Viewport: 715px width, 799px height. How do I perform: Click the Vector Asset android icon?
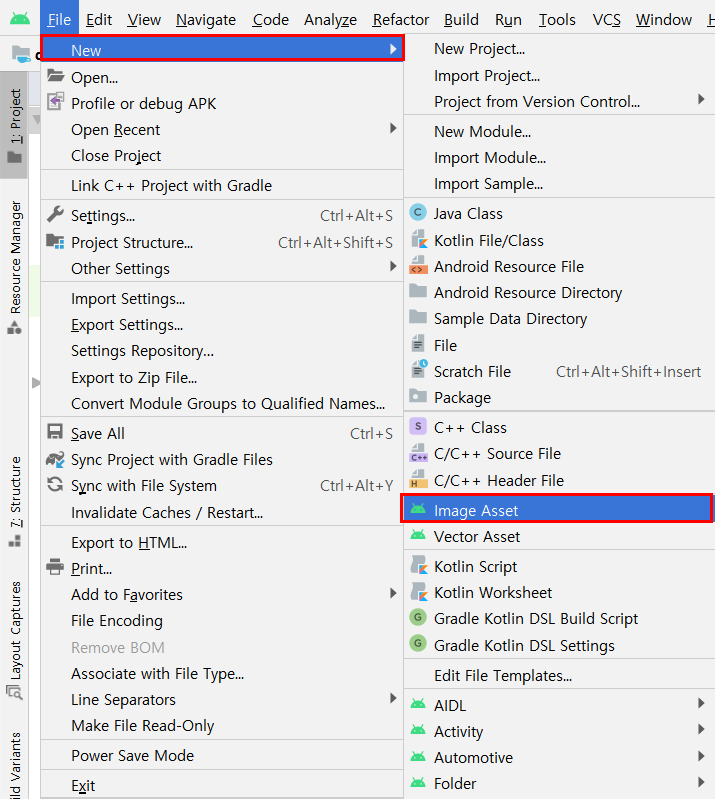point(418,535)
